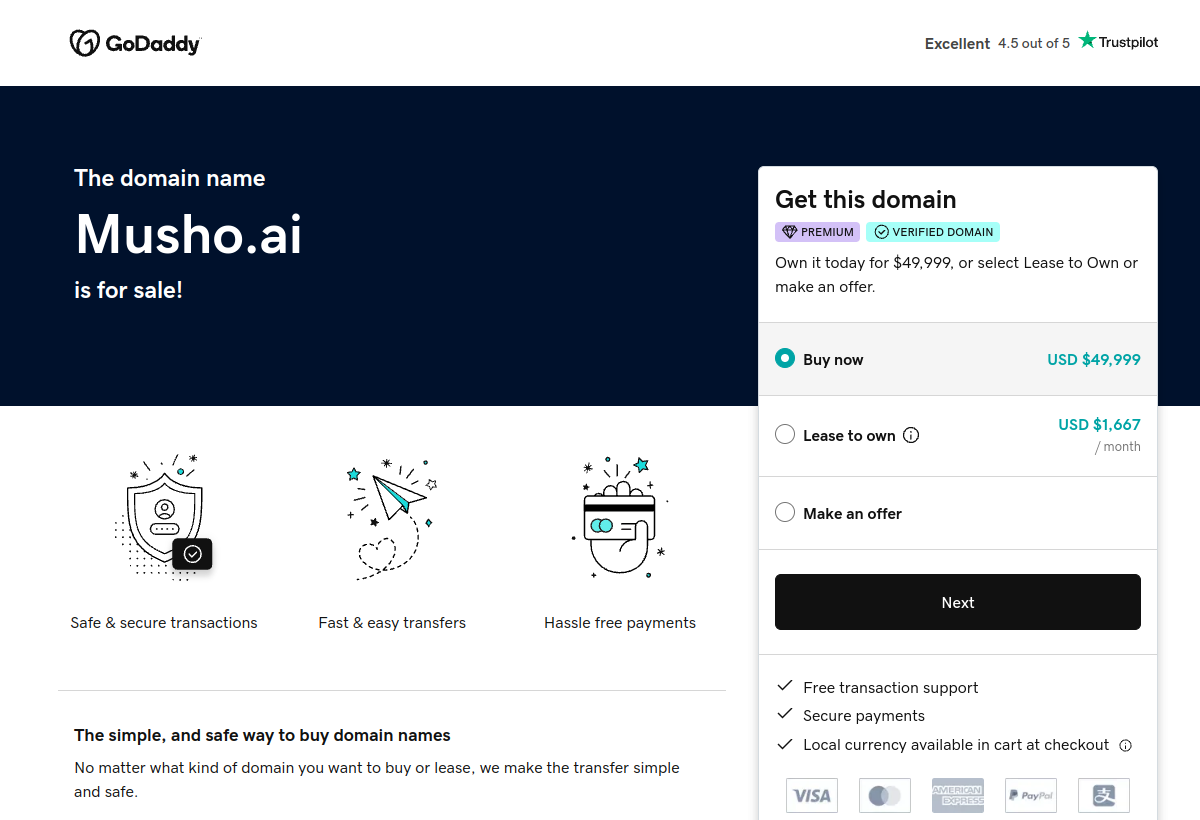Click 'Local currency available in cart at checkout'
The width and height of the screenshot is (1200, 820).
click(x=956, y=744)
